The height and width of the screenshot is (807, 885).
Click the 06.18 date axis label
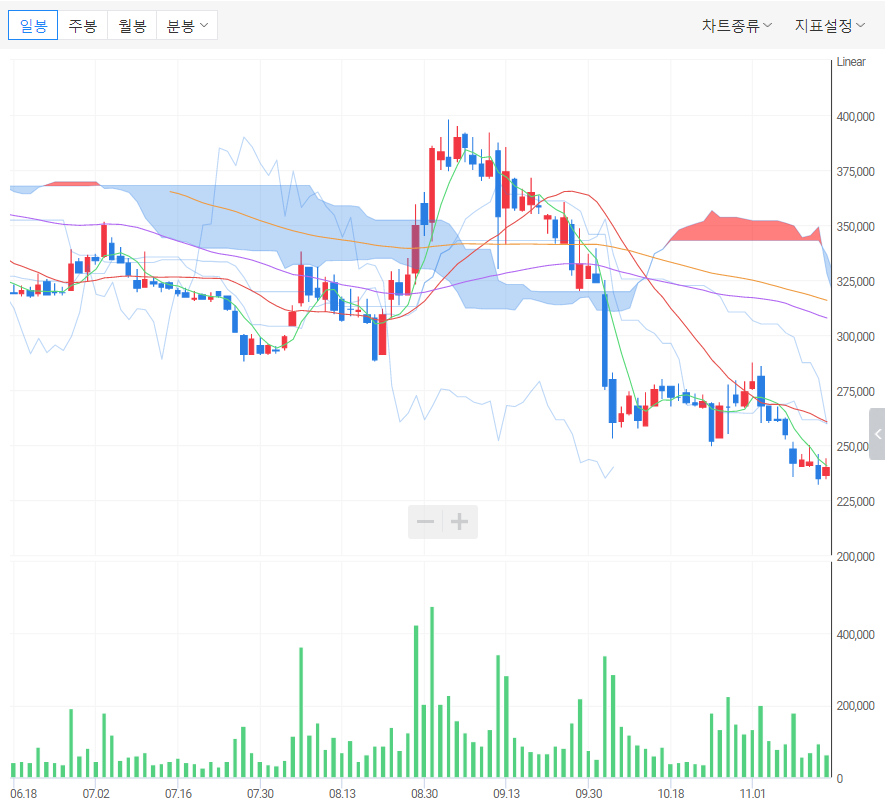[24, 793]
